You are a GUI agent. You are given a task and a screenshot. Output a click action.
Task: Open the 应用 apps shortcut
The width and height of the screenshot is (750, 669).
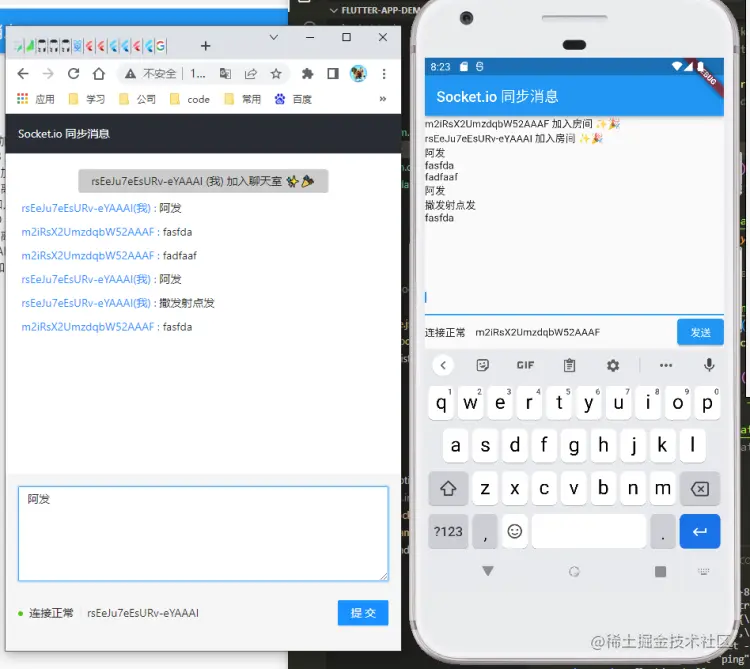coord(35,99)
